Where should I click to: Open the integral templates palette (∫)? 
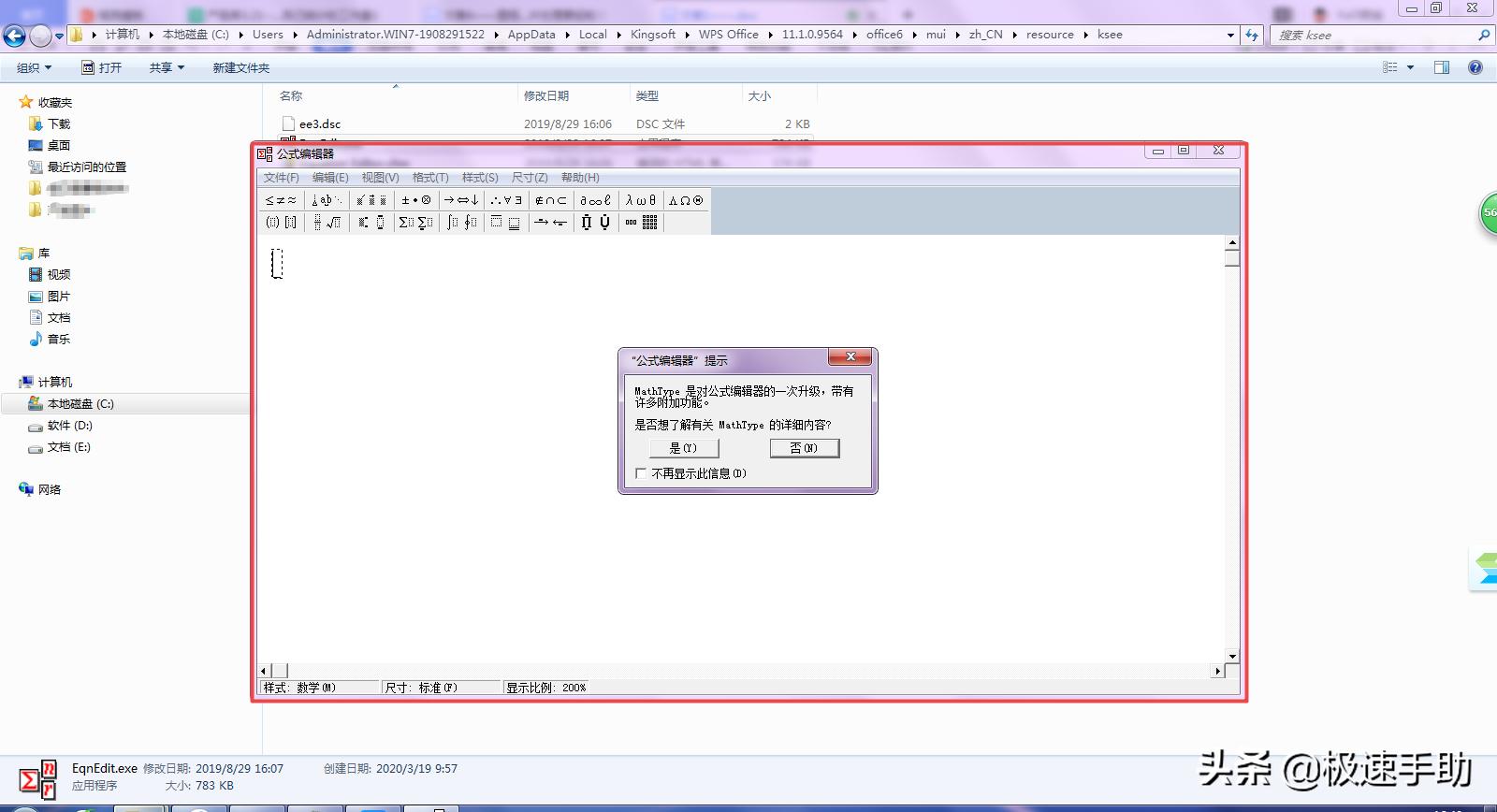tap(461, 223)
